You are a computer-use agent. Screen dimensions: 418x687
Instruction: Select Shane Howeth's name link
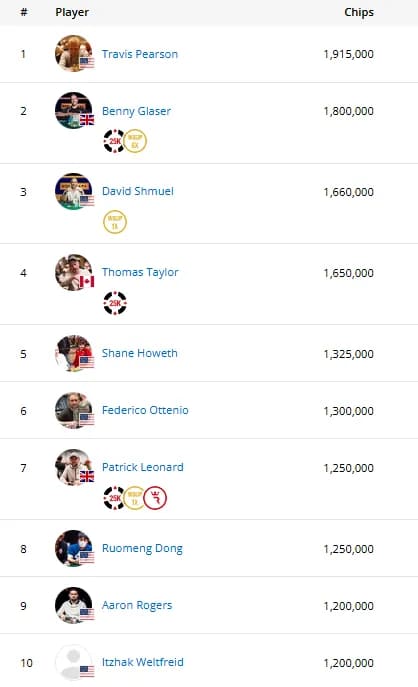click(140, 353)
